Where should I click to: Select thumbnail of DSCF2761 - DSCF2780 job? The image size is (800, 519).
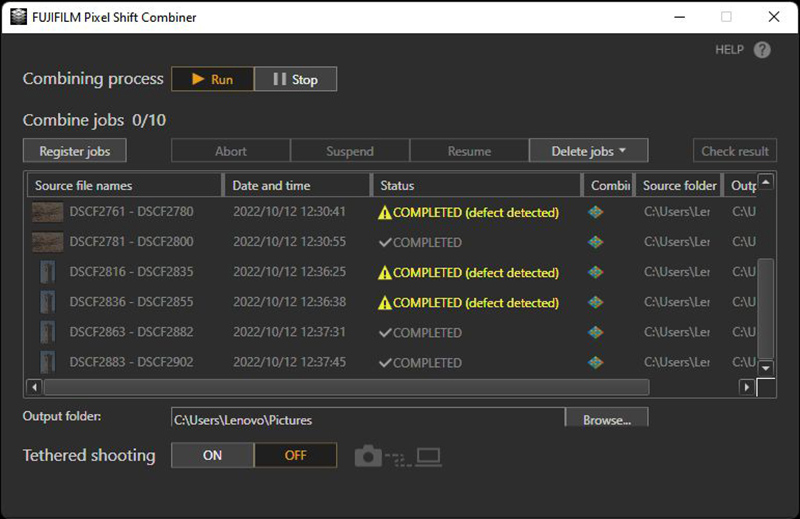[47, 212]
